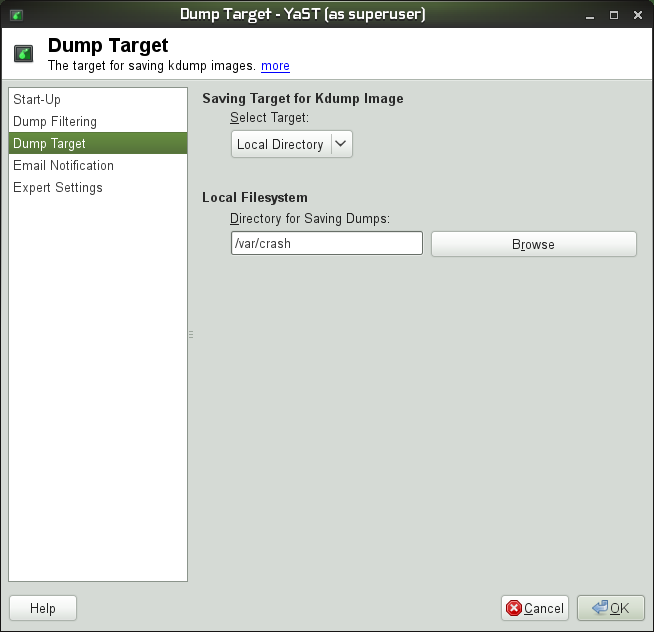Close the Dump Target window

(x=638, y=15)
